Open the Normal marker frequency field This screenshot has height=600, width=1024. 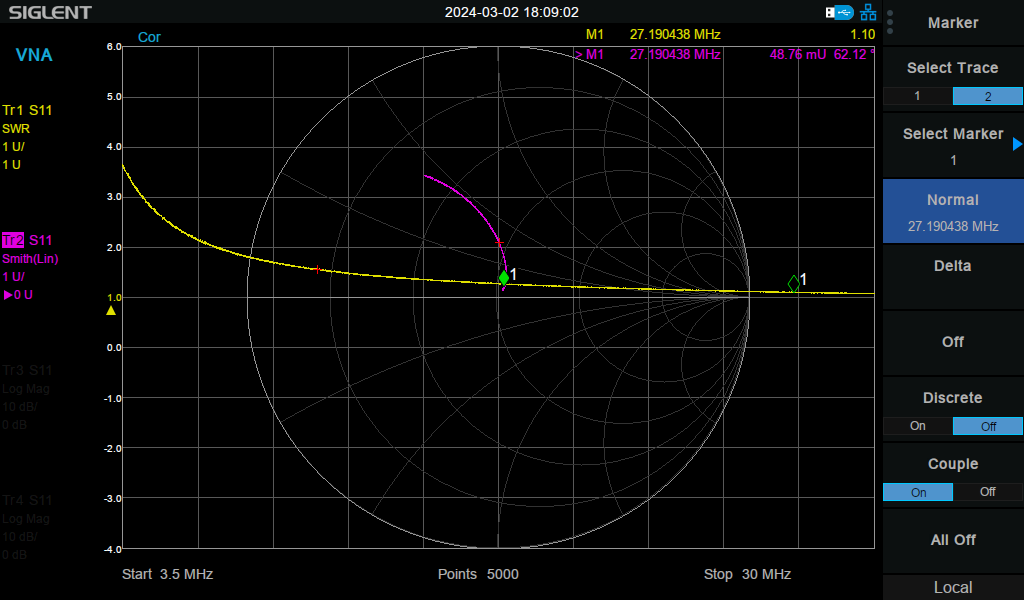pyautogui.click(x=953, y=212)
